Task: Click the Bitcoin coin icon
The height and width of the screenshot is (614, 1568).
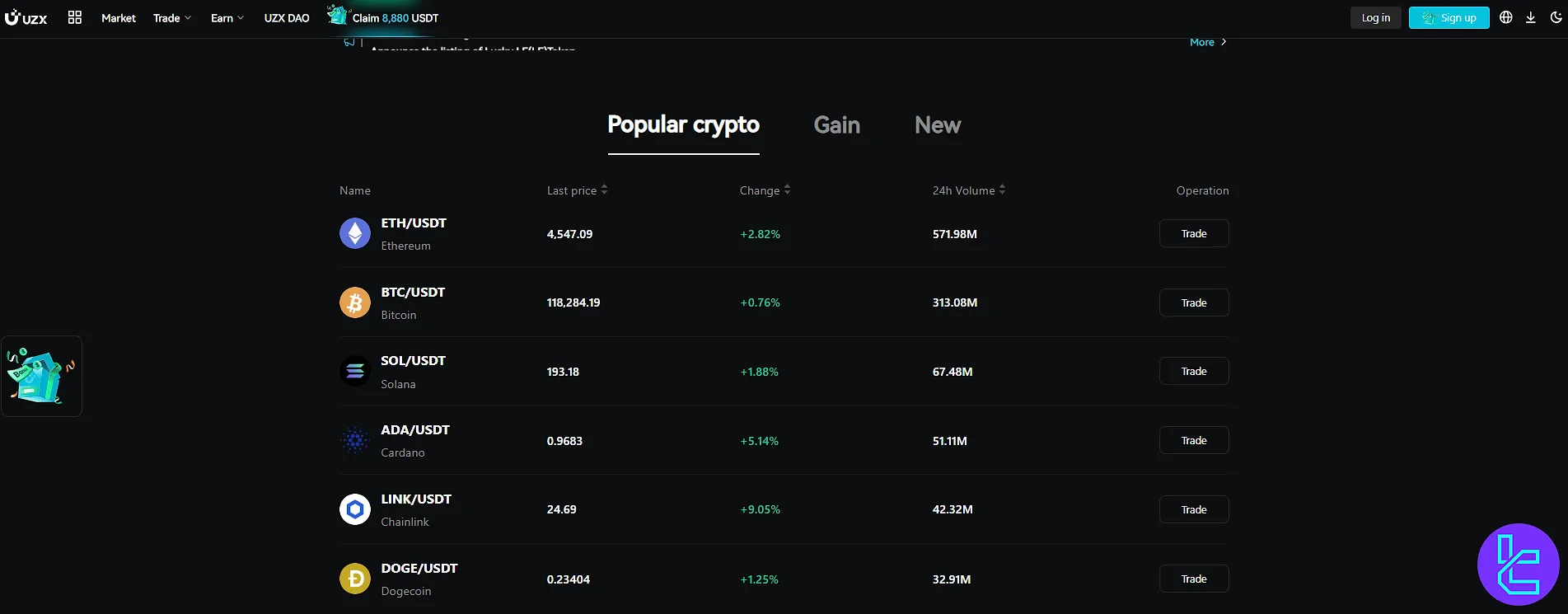Action: coord(355,302)
